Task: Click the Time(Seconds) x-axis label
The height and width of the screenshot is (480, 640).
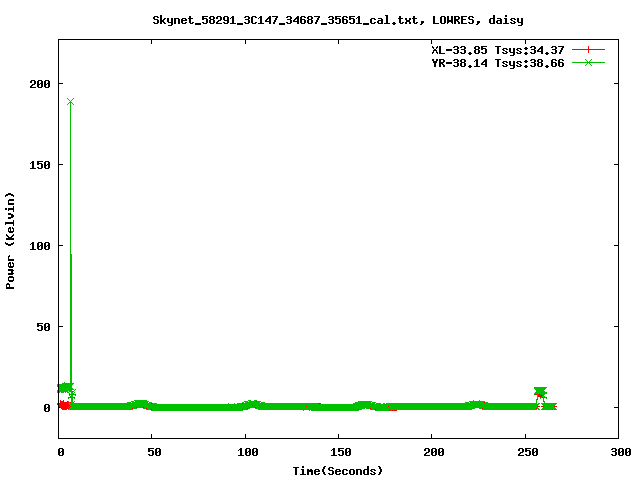Action: point(338,471)
